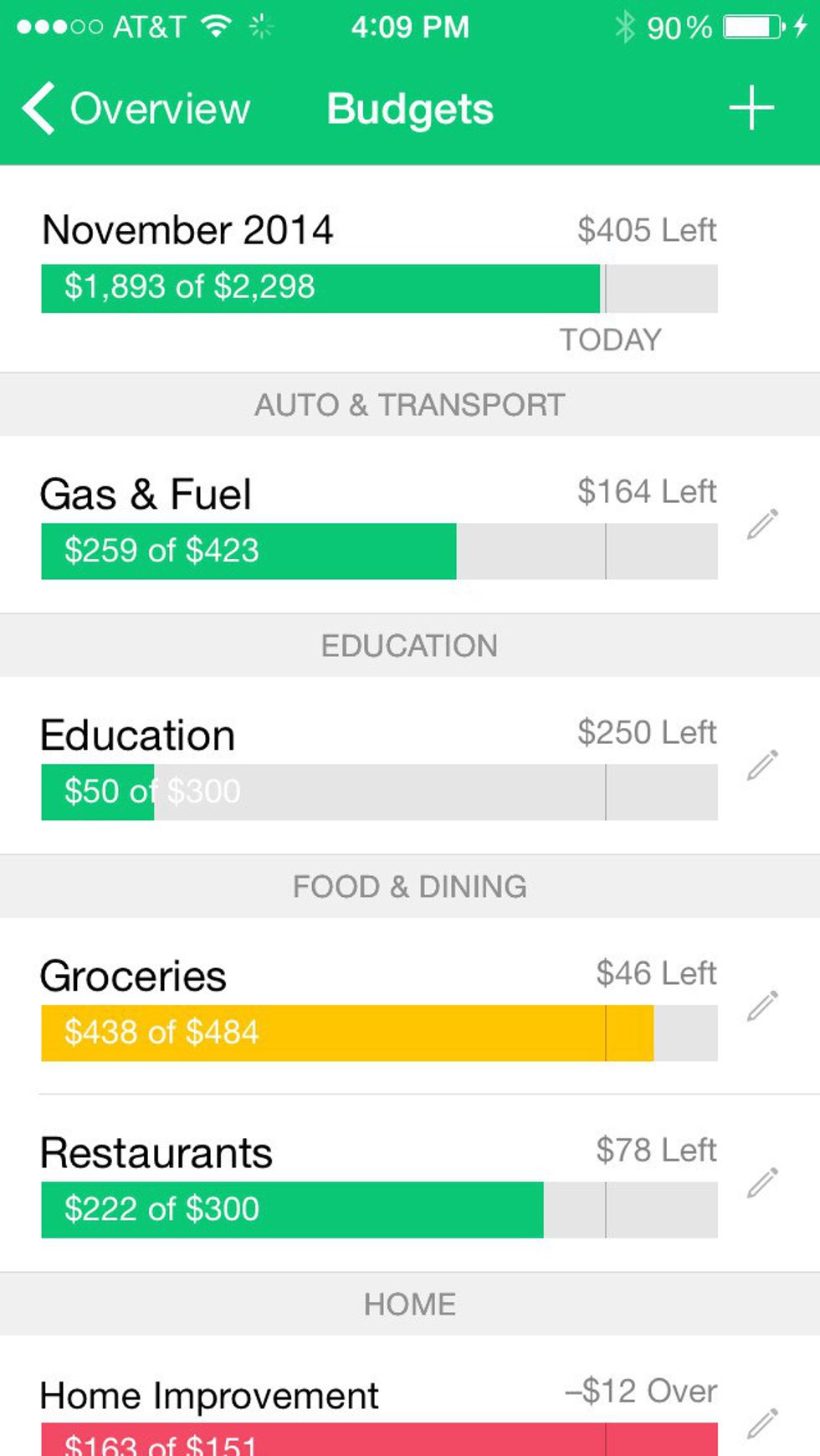Tap the FOOD & DINING section header
This screenshot has width=820, height=1456.
click(x=410, y=887)
